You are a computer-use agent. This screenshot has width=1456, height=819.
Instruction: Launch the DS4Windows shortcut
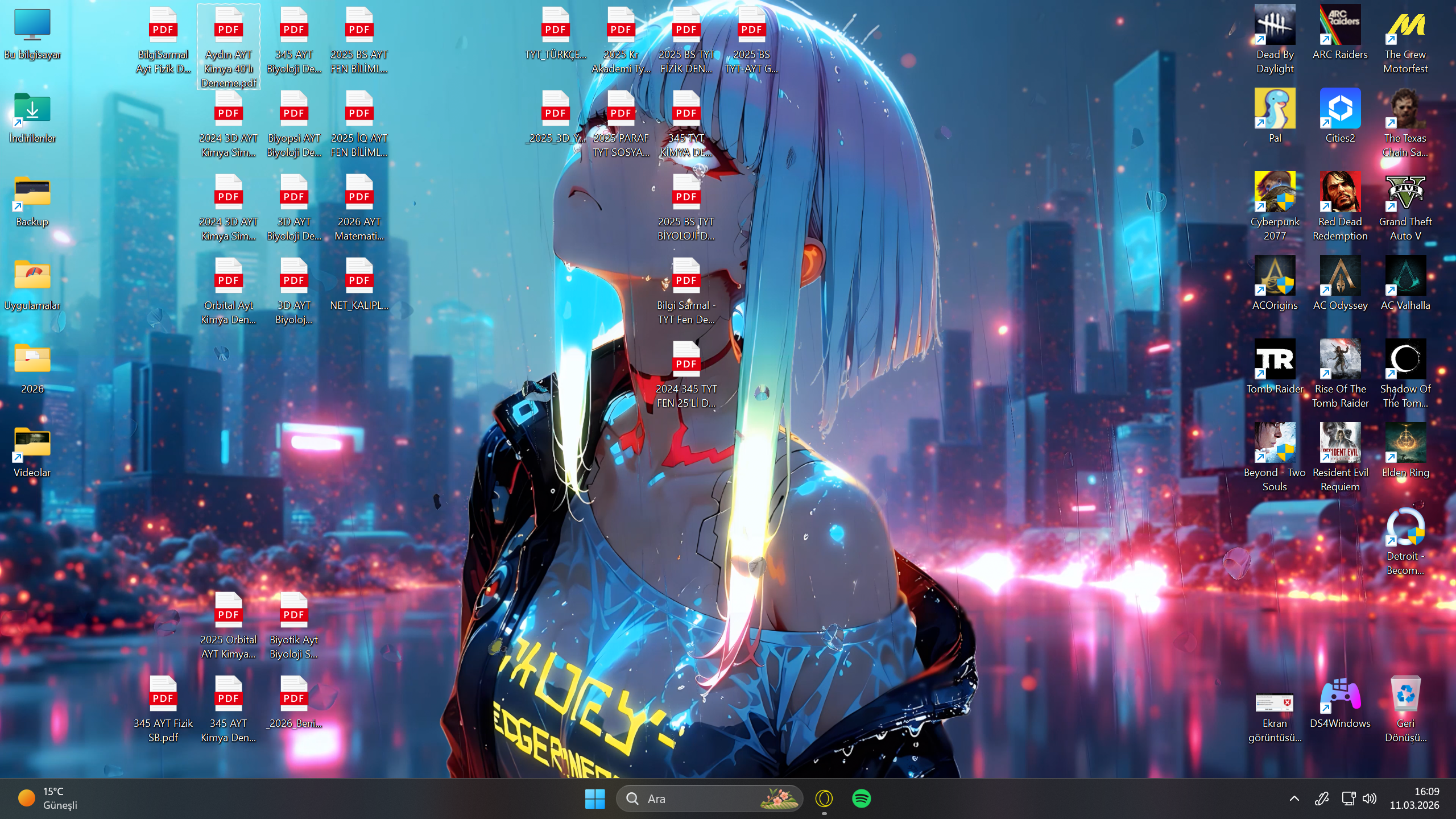tap(1340, 702)
